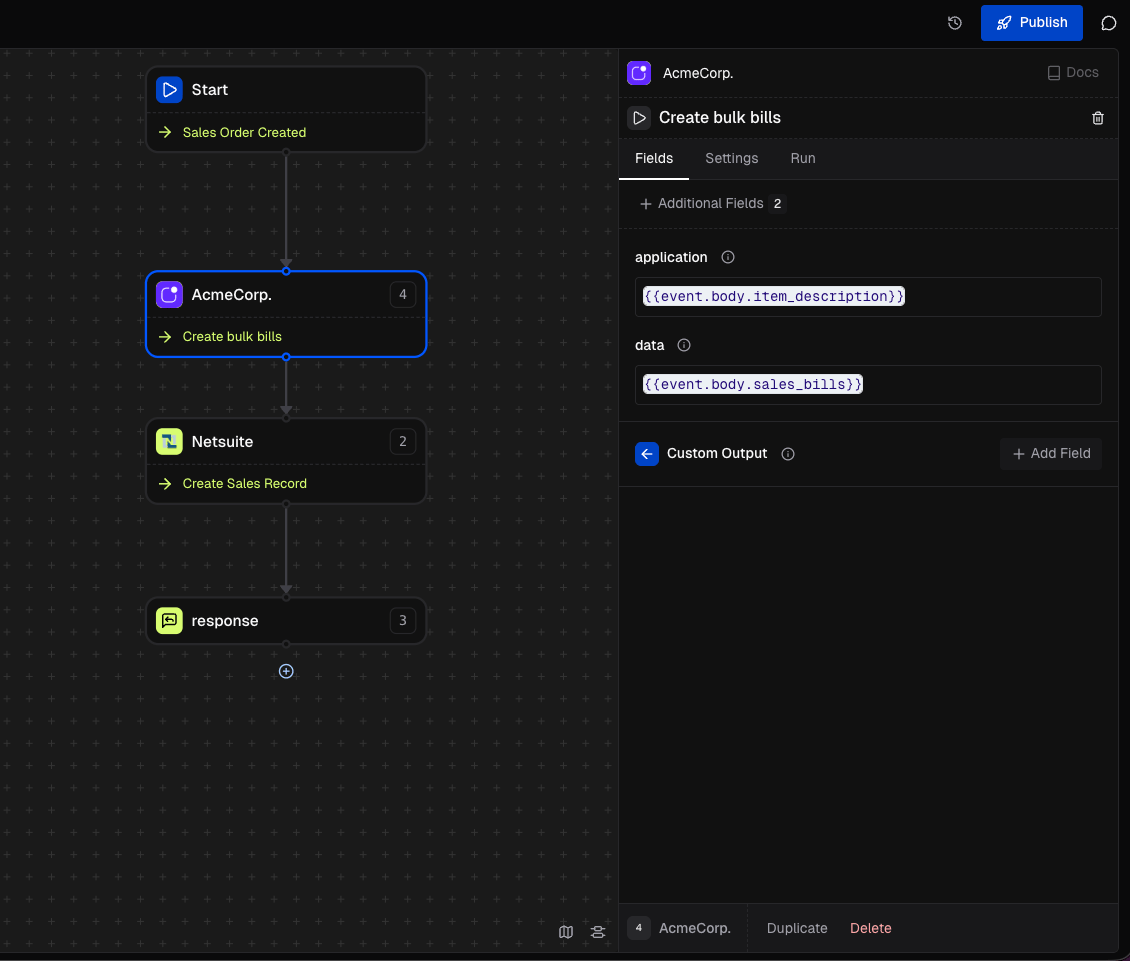Publish the workflow
Viewport: 1130px width, 961px height.
(1031, 23)
